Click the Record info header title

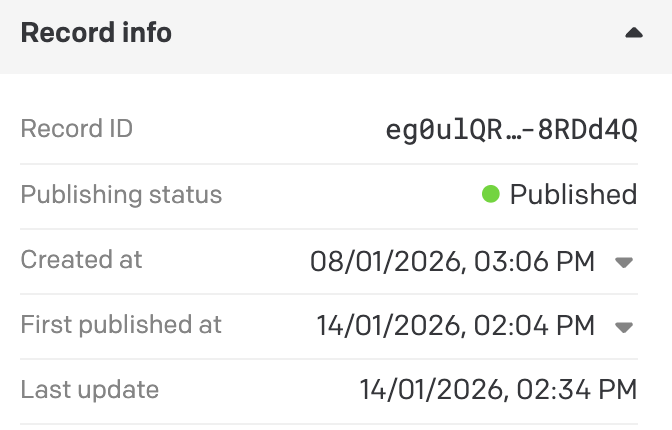point(96,33)
